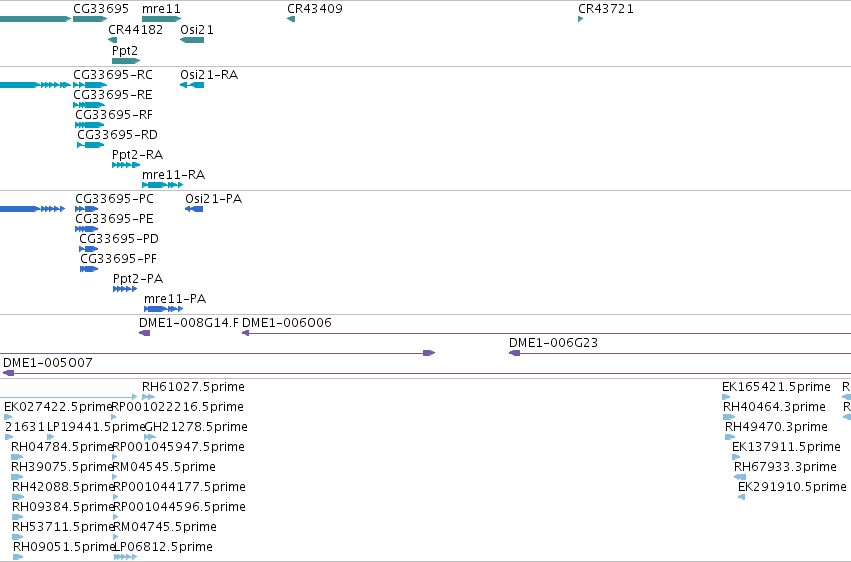Click the CR44182 gene feature
This screenshot has height=562, width=851.
(x=112, y=40)
